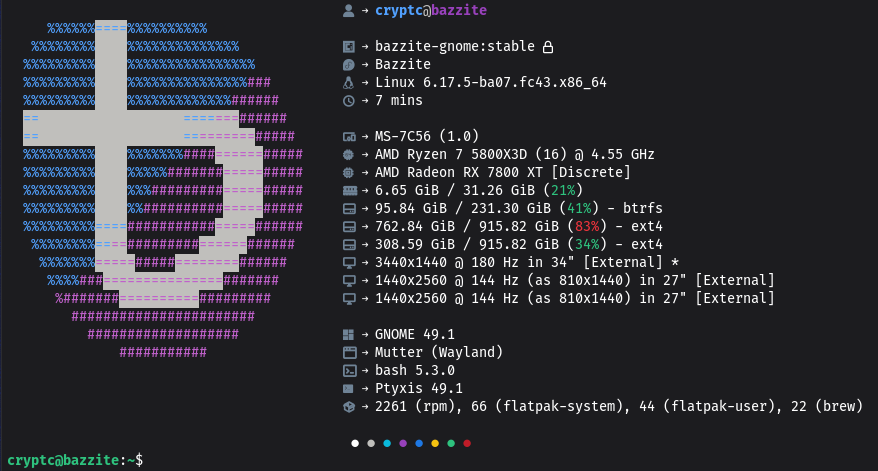Click the disk icon on the btrfs line
Image resolution: width=878 pixels, height=471 pixels.
(x=349, y=209)
